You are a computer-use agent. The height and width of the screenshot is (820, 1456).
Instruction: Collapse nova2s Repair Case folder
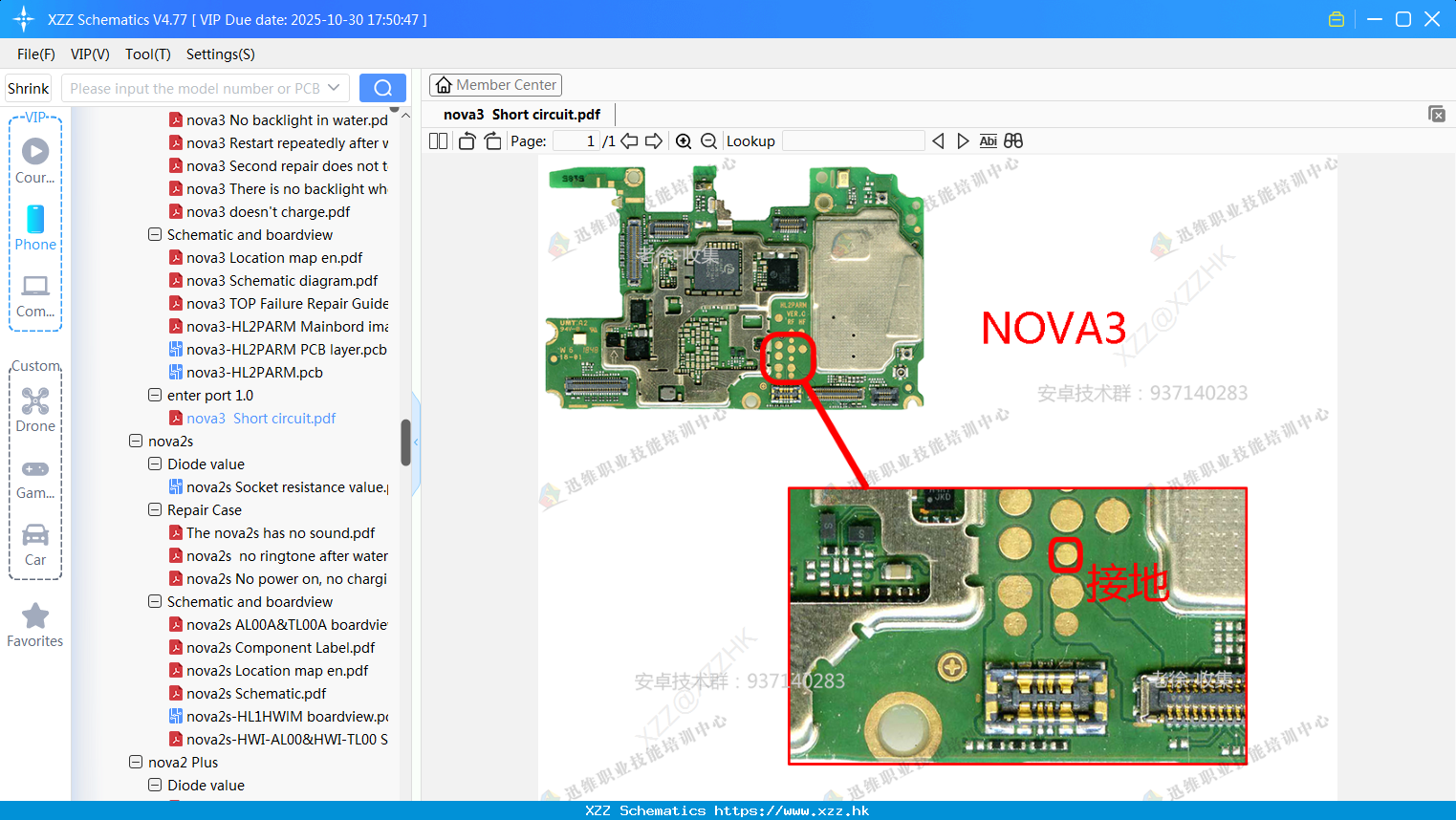(155, 509)
